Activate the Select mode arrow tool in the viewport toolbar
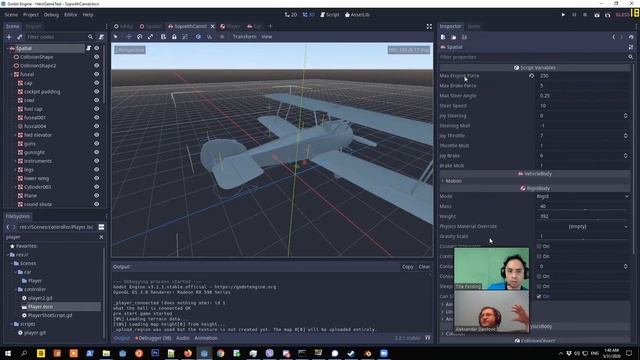The width and height of the screenshot is (640, 360). click(116, 37)
